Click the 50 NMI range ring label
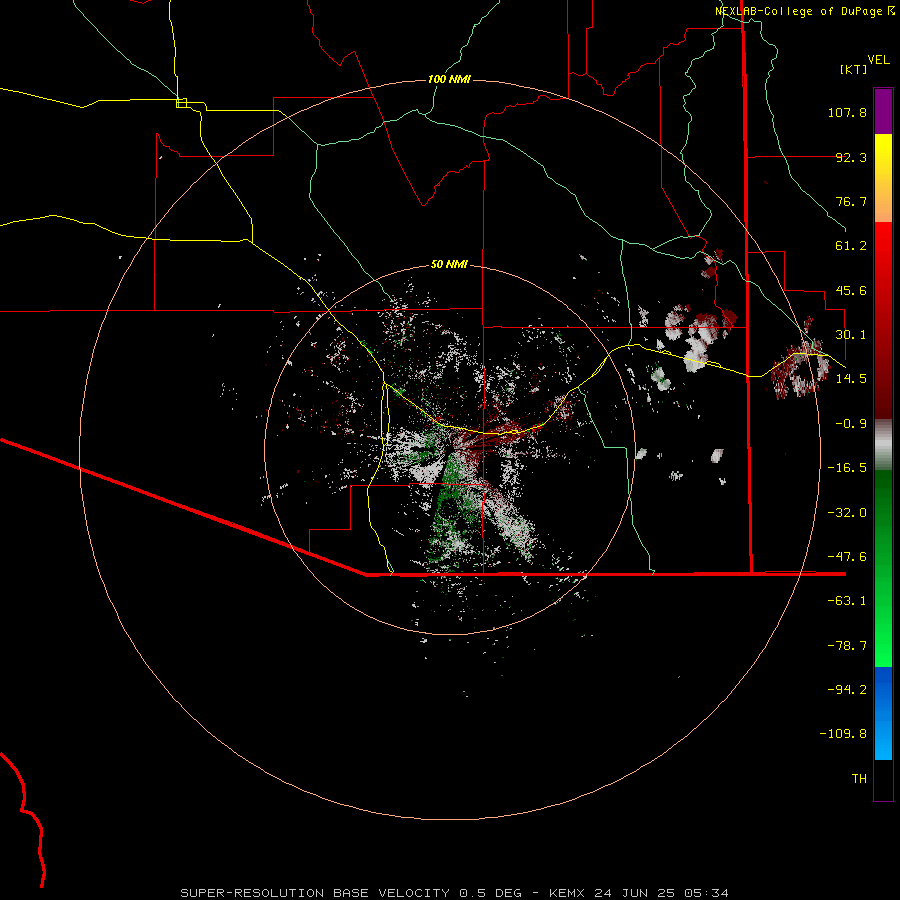The height and width of the screenshot is (900, 900). pos(449,264)
